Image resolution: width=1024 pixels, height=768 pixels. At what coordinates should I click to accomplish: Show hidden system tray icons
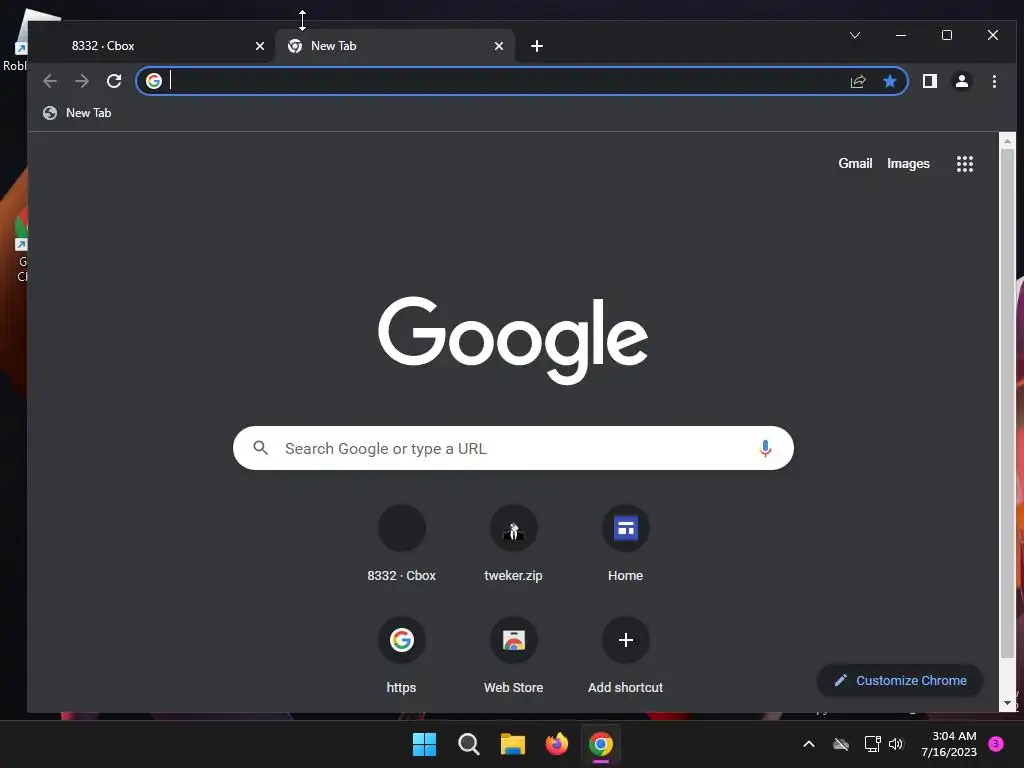[808, 744]
